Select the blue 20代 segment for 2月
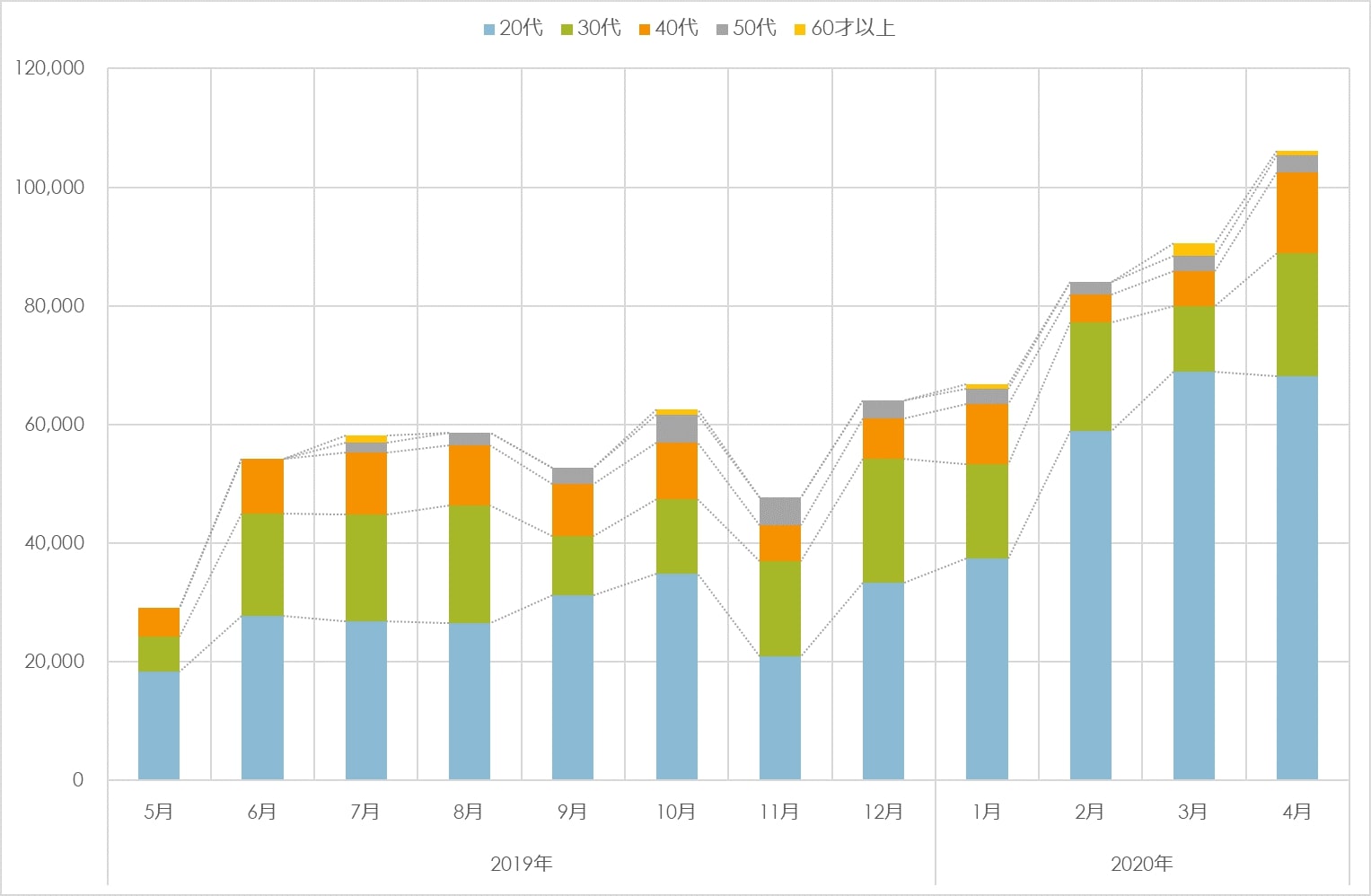 (x=1091, y=605)
